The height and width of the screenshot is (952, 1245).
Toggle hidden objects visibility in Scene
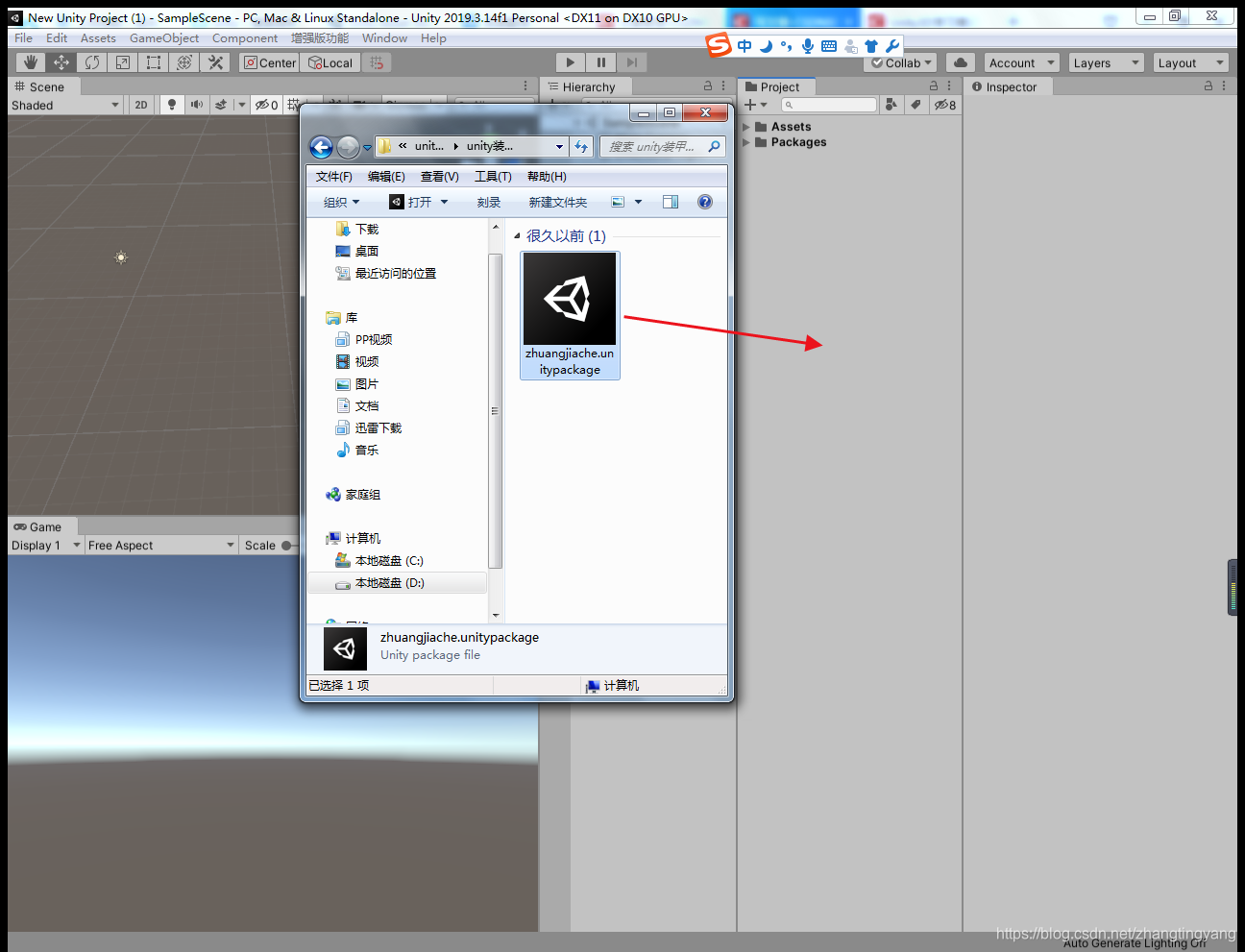click(x=266, y=105)
